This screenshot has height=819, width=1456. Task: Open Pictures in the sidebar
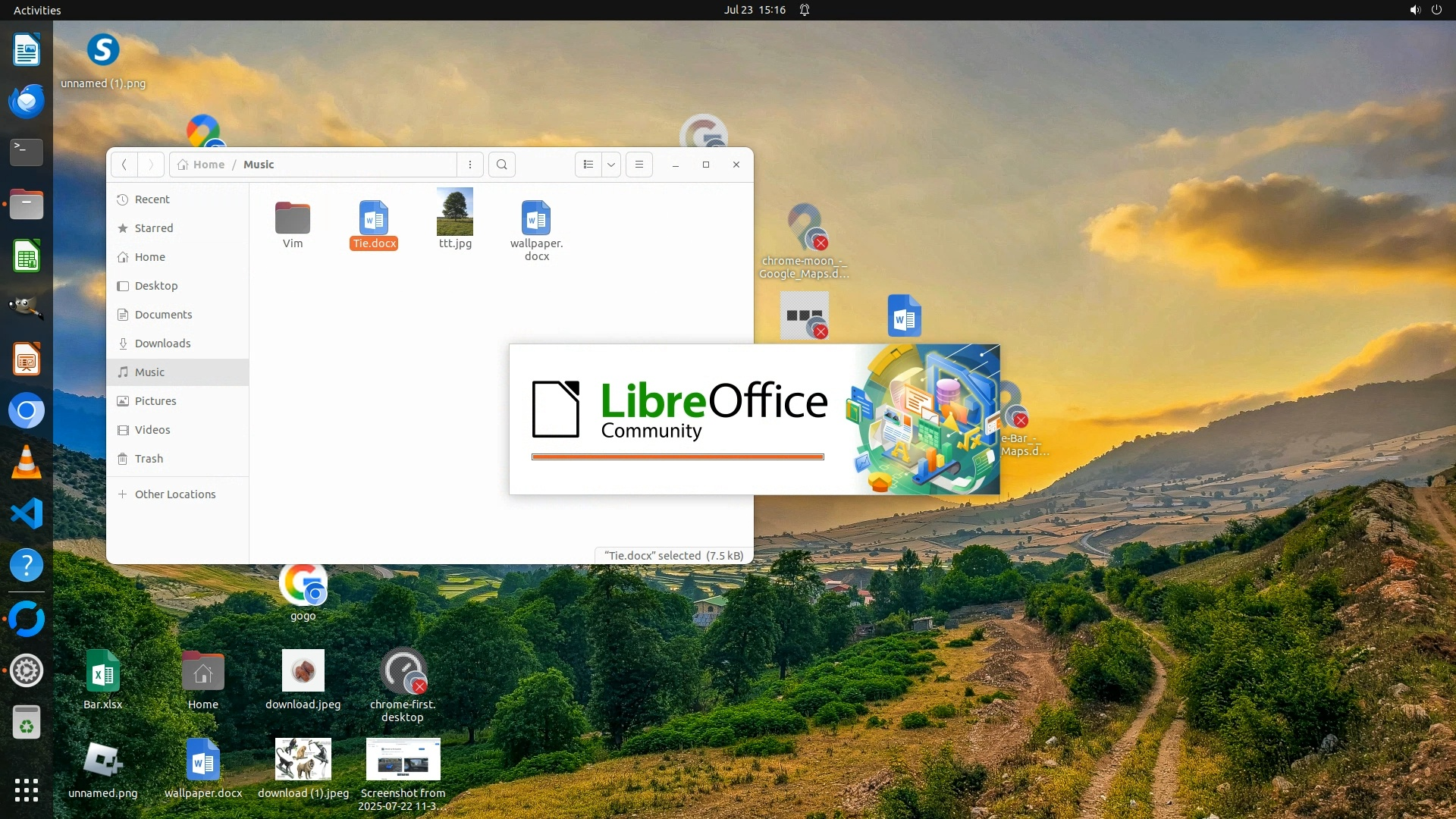(155, 401)
